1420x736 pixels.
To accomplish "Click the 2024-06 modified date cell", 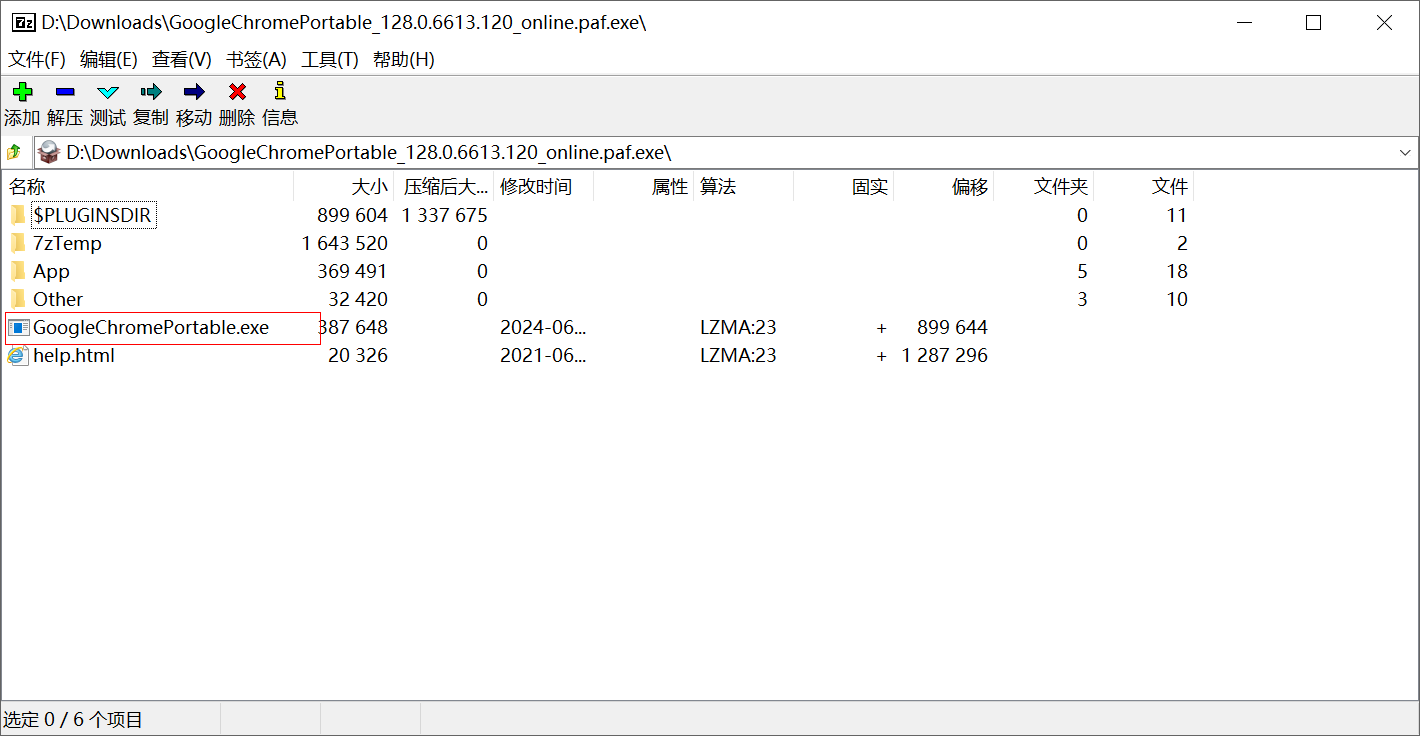I will 543,327.
